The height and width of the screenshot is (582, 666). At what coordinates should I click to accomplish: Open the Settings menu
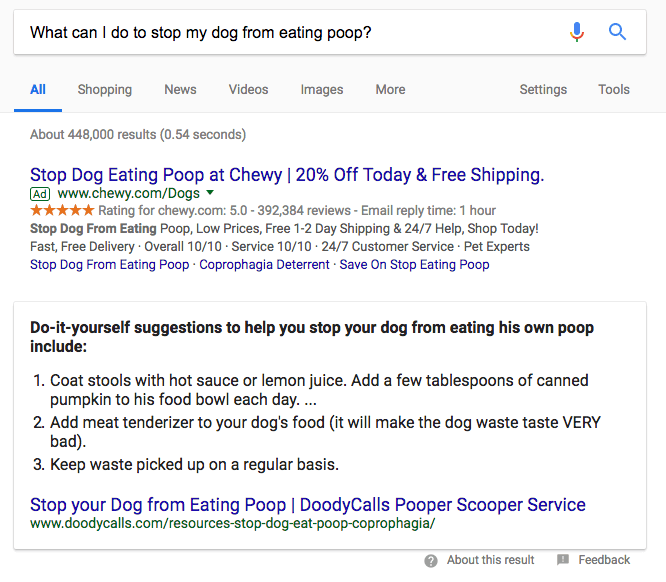tap(543, 90)
